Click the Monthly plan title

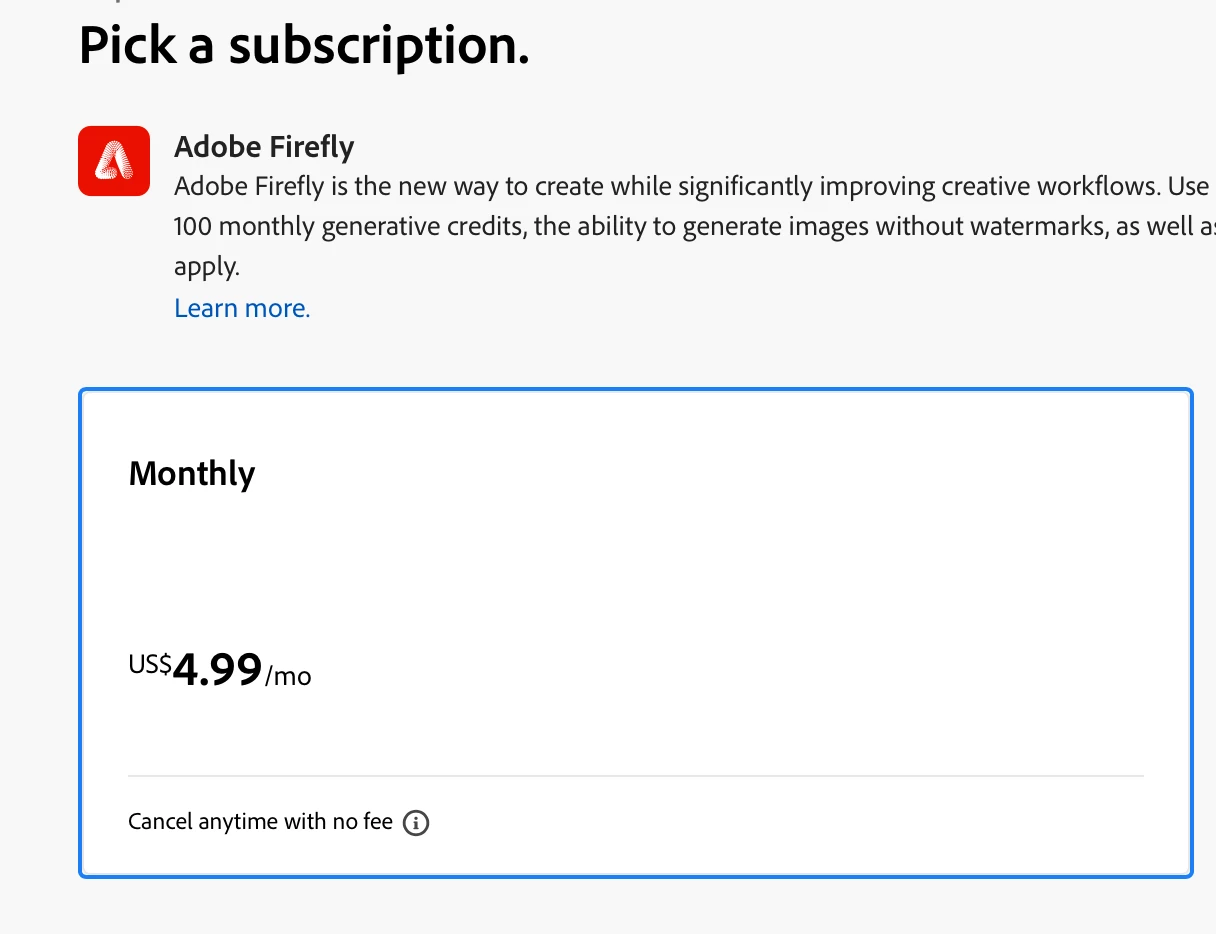192,473
